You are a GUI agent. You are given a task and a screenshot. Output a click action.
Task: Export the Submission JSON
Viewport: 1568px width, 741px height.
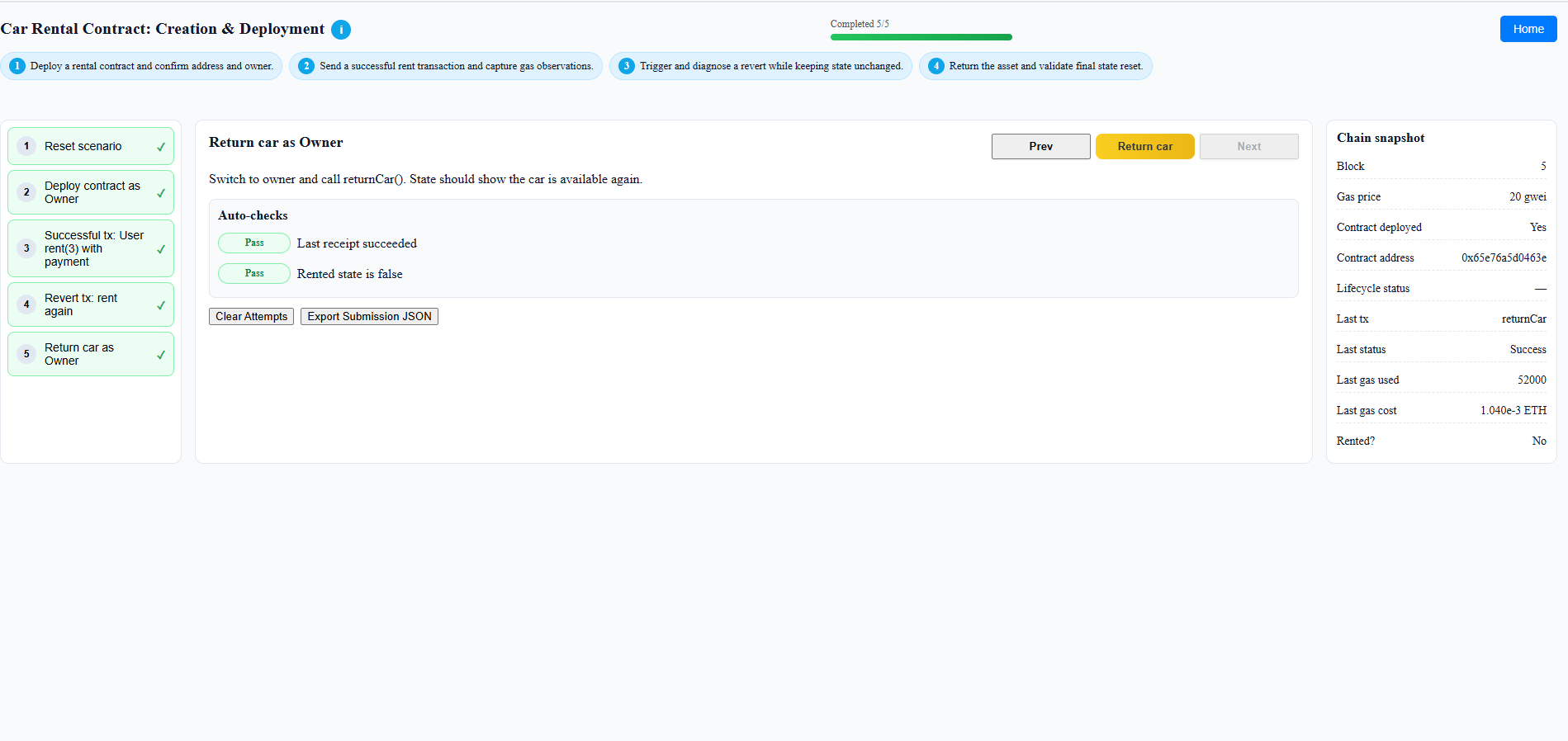(369, 317)
